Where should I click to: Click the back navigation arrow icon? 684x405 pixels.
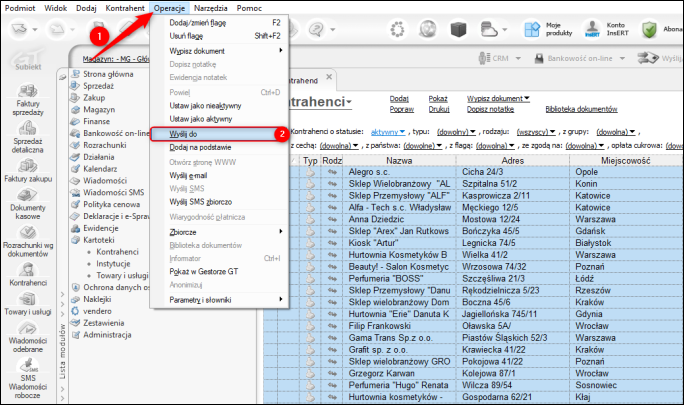(x=20, y=29)
